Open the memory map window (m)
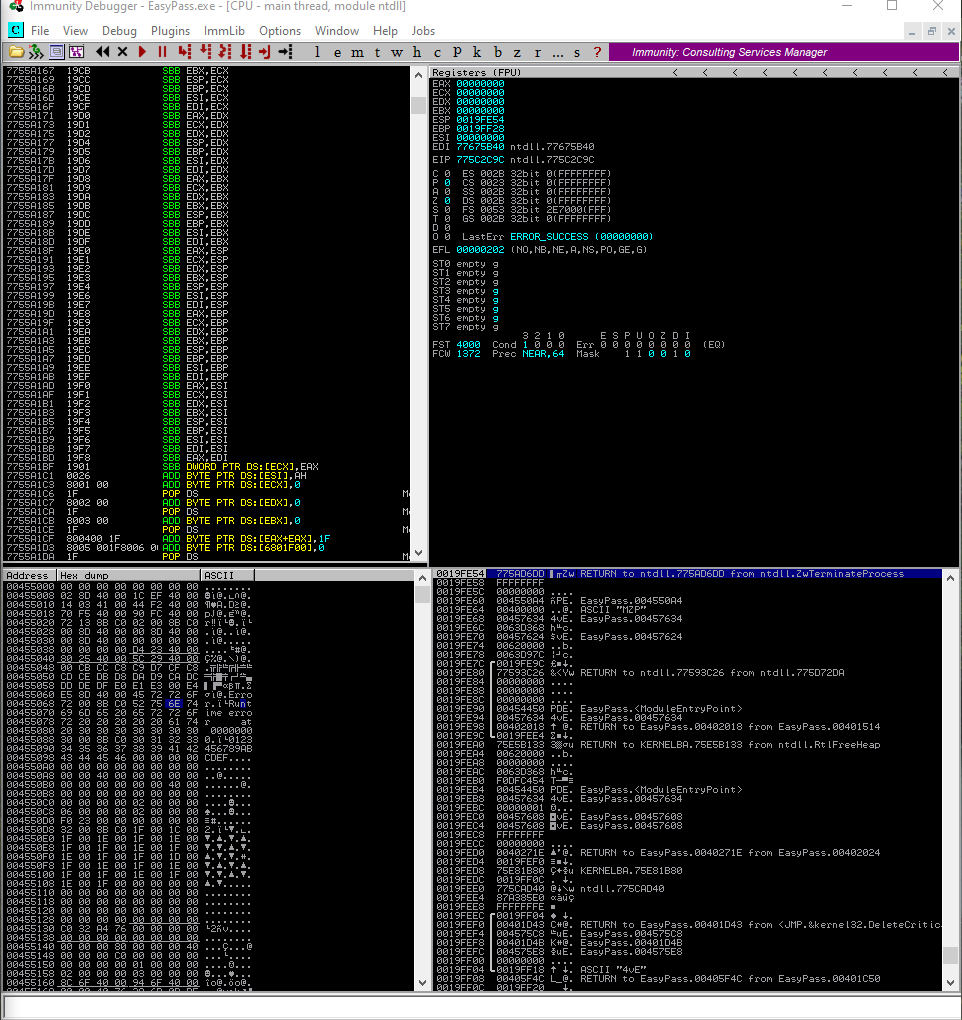The width and height of the screenshot is (962, 1020). point(357,53)
